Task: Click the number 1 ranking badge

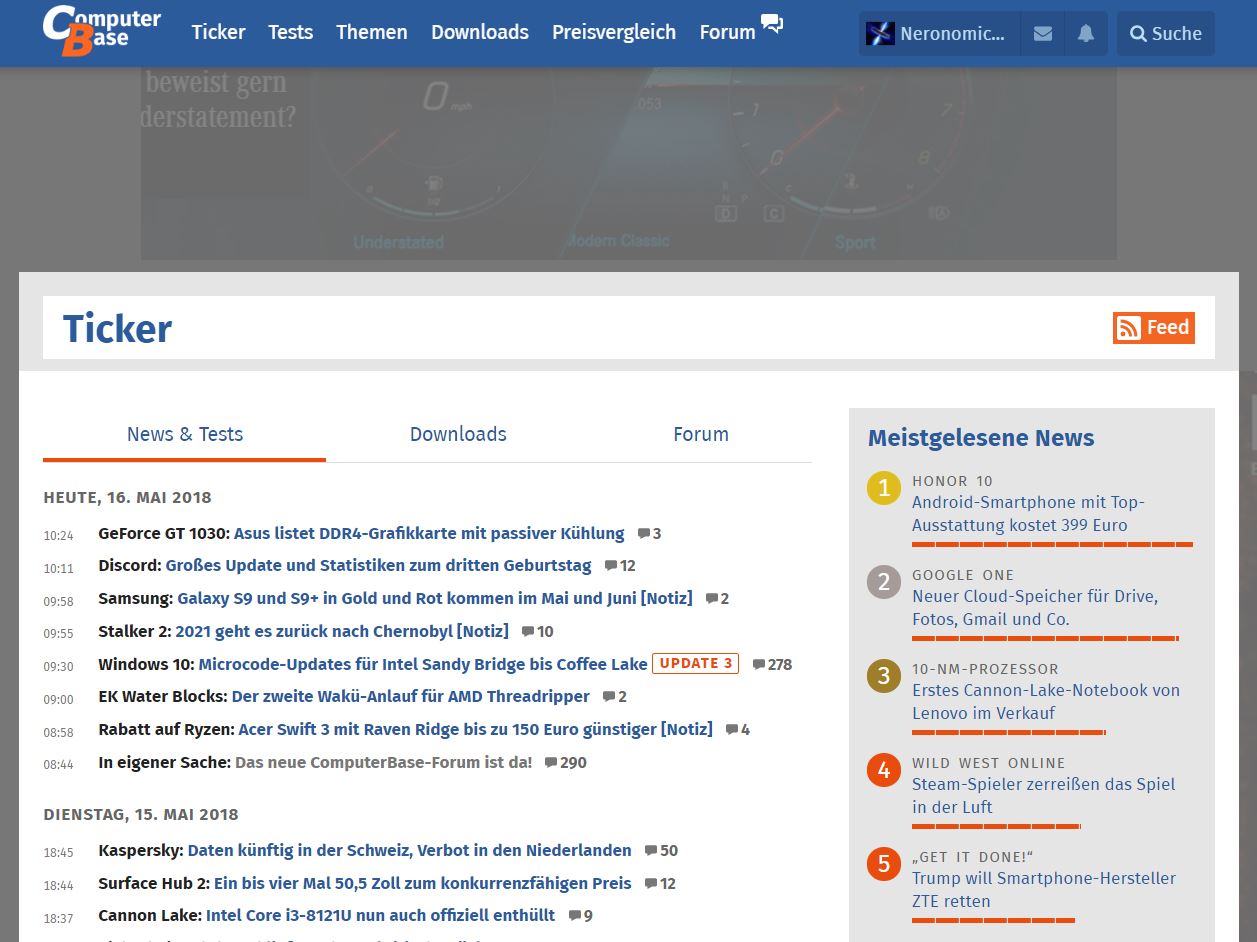Action: coord(884,488)
